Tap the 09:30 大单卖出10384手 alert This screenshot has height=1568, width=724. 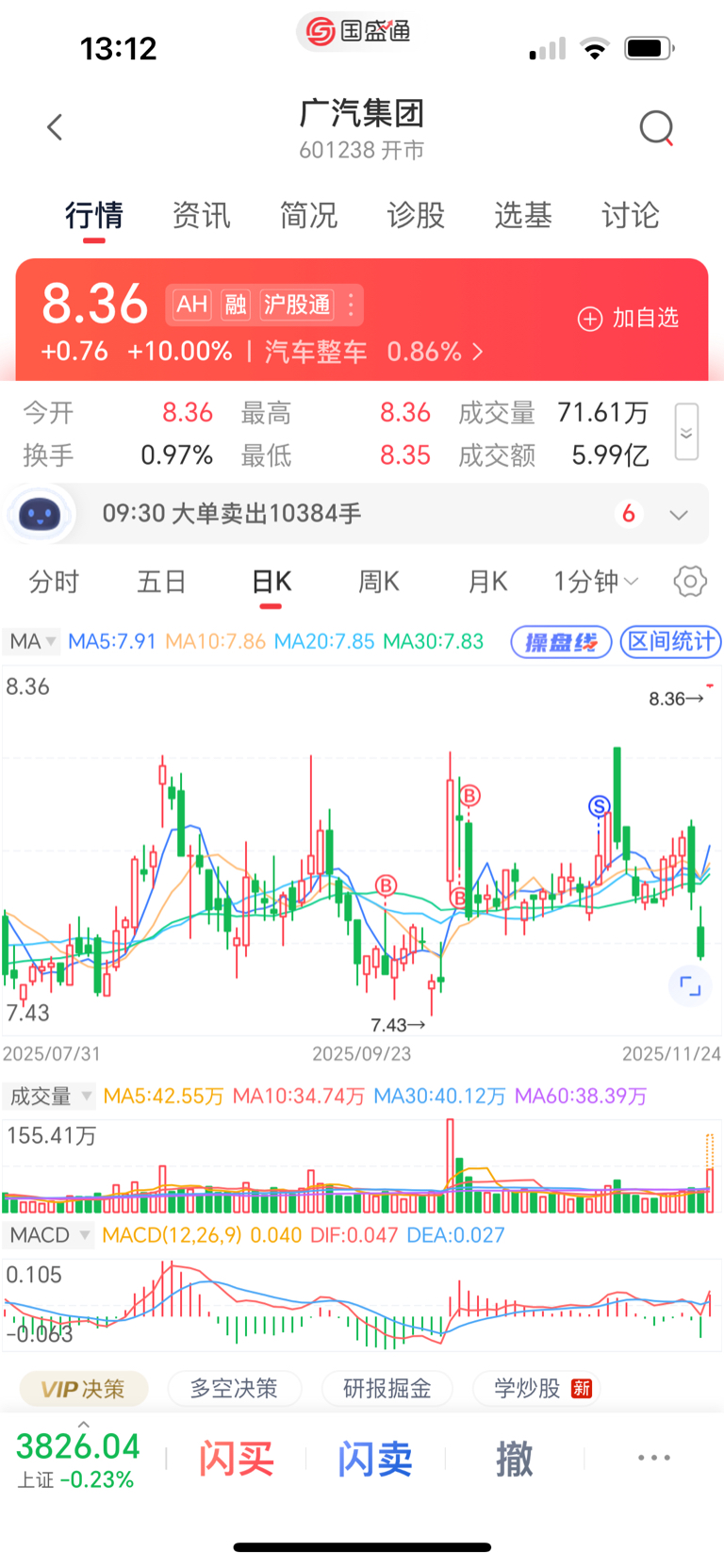[232, 514]
